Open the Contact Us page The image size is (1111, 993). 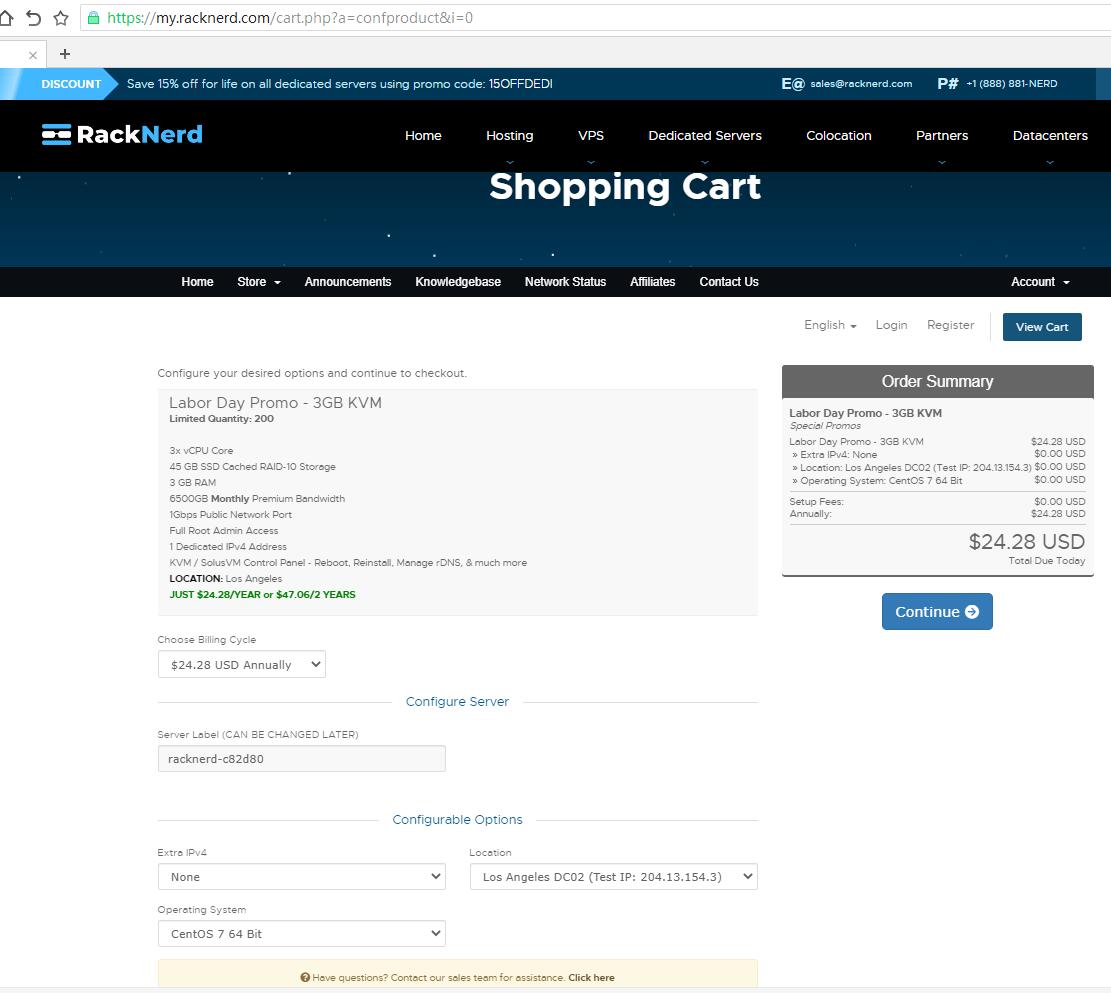pyautogui.click(x=729, y=282)
